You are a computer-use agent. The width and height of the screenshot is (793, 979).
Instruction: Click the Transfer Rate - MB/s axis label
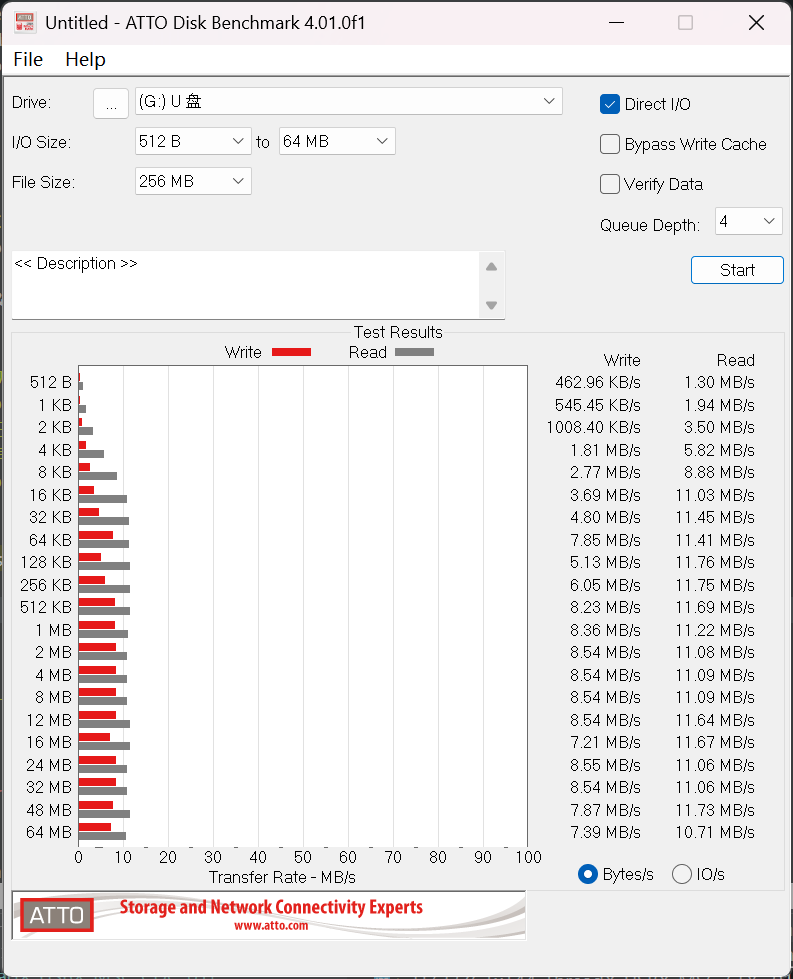click(x=282, y=877)
